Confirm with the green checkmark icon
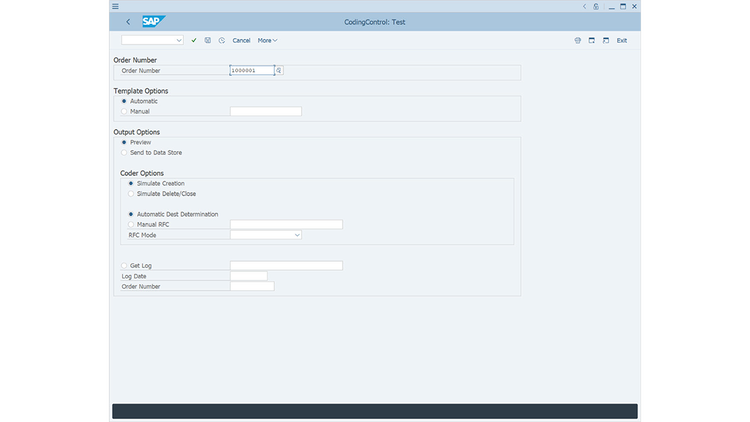Image resolution: width=750 pixels, height=422 pixels. (x=194, y=41)
